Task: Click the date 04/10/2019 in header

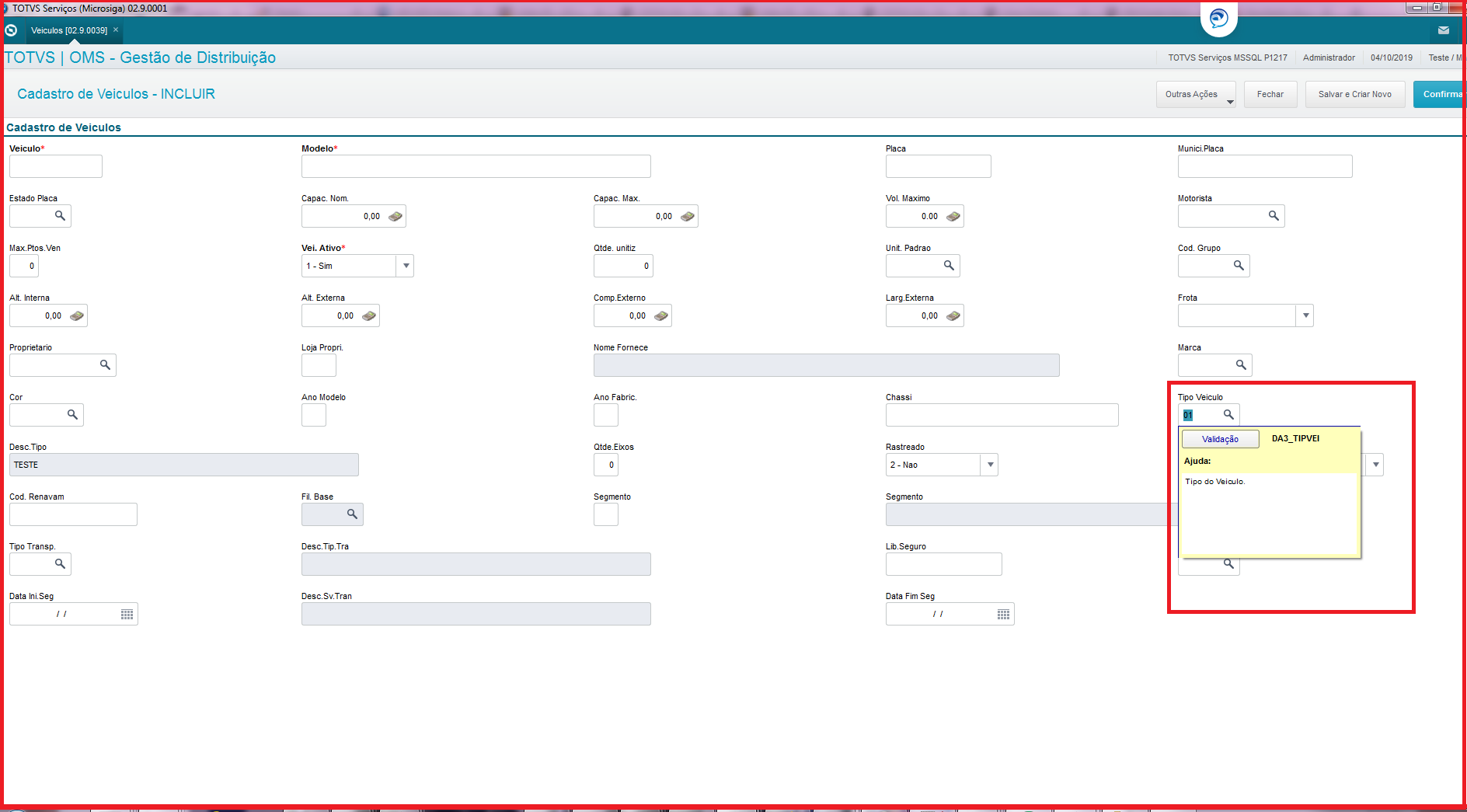Action: tap(1392, 58)
